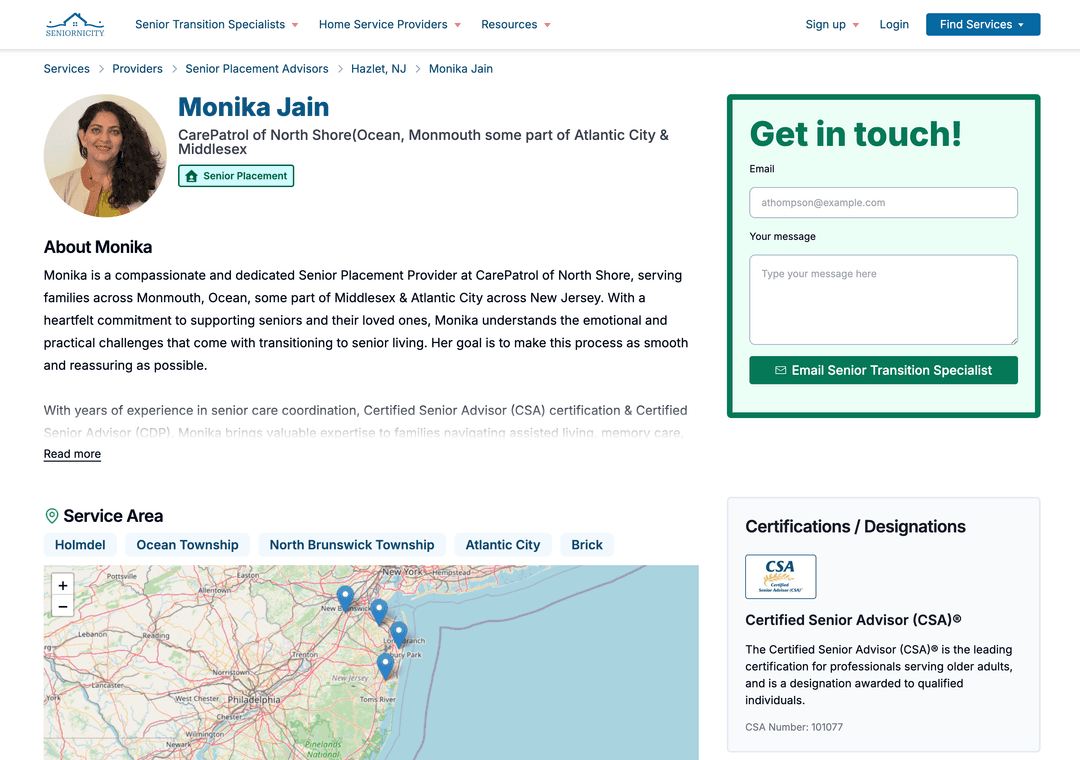The image size is (1080, 760).
Task: Click Monika Jain's profile photo
Action: [105, 156]
